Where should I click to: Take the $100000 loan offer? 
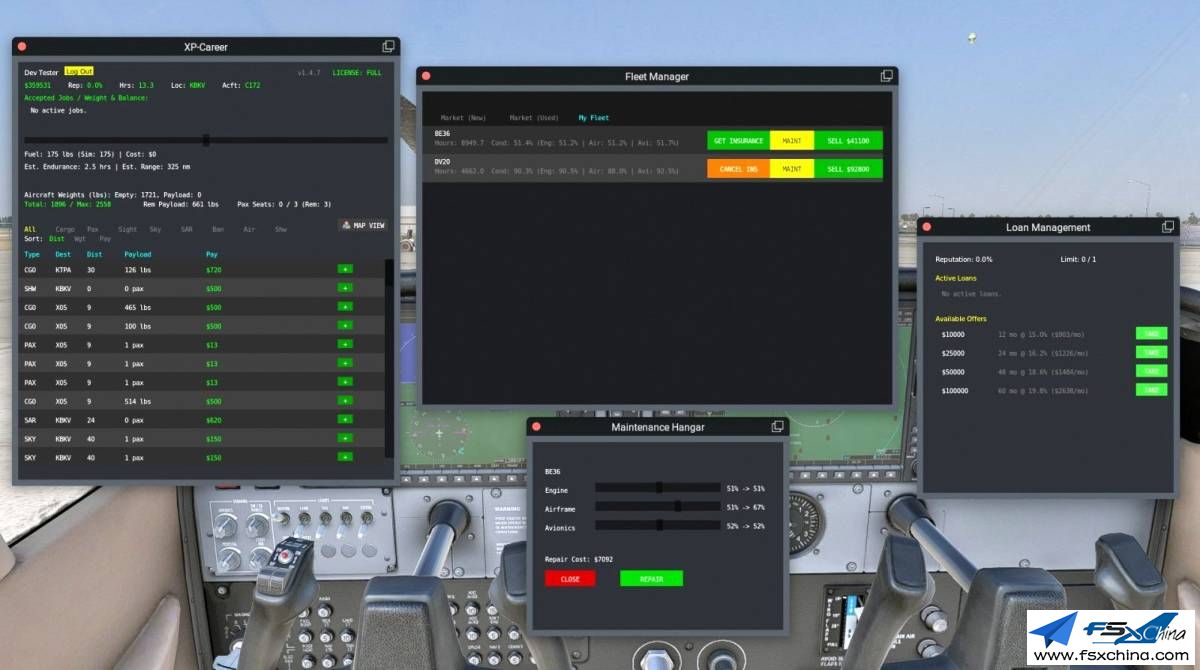pyautogui.click(x=1151, y=390)
